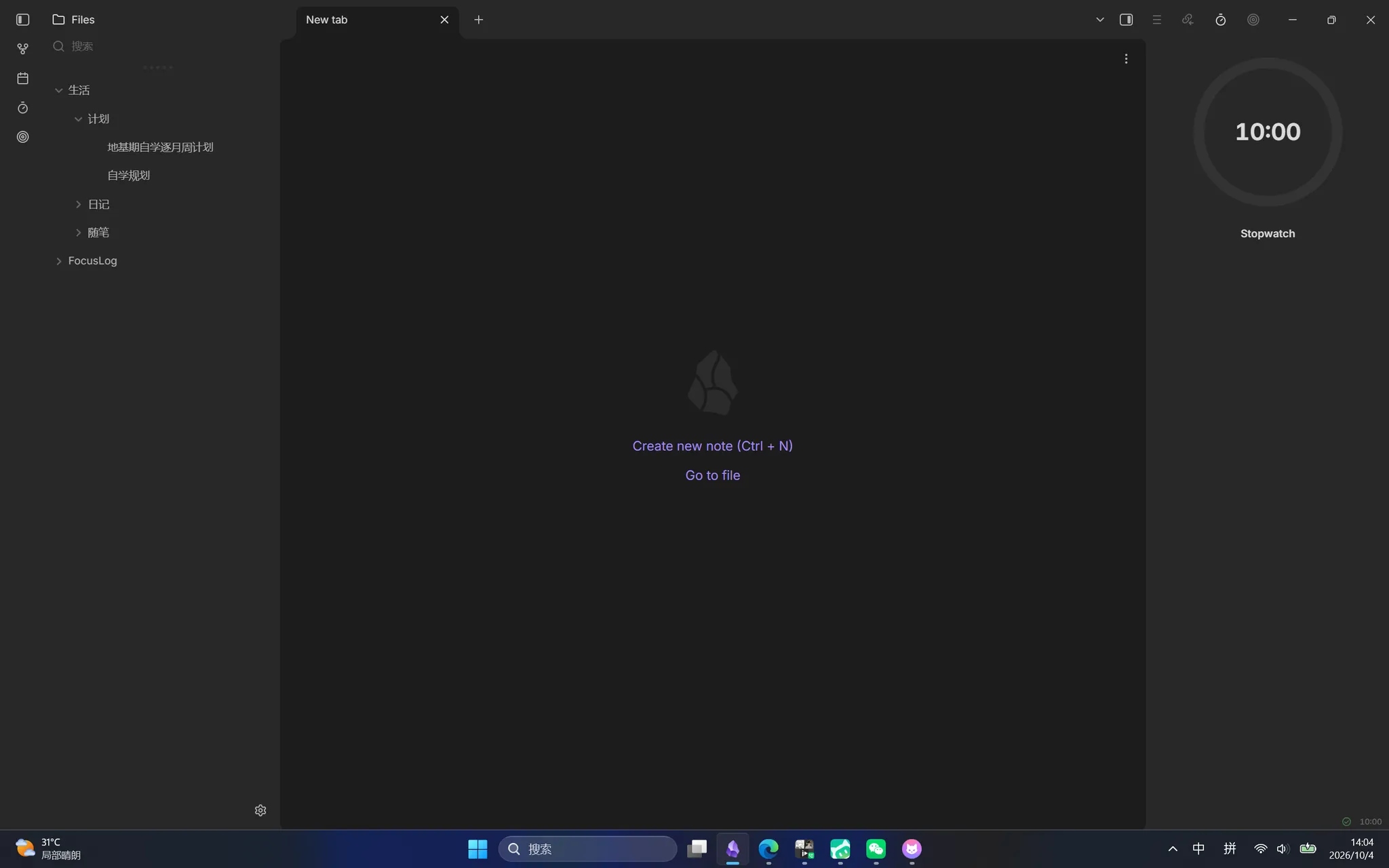Click Create new note link
This screenshot has width=1389, height=868.
click(712, 446)
